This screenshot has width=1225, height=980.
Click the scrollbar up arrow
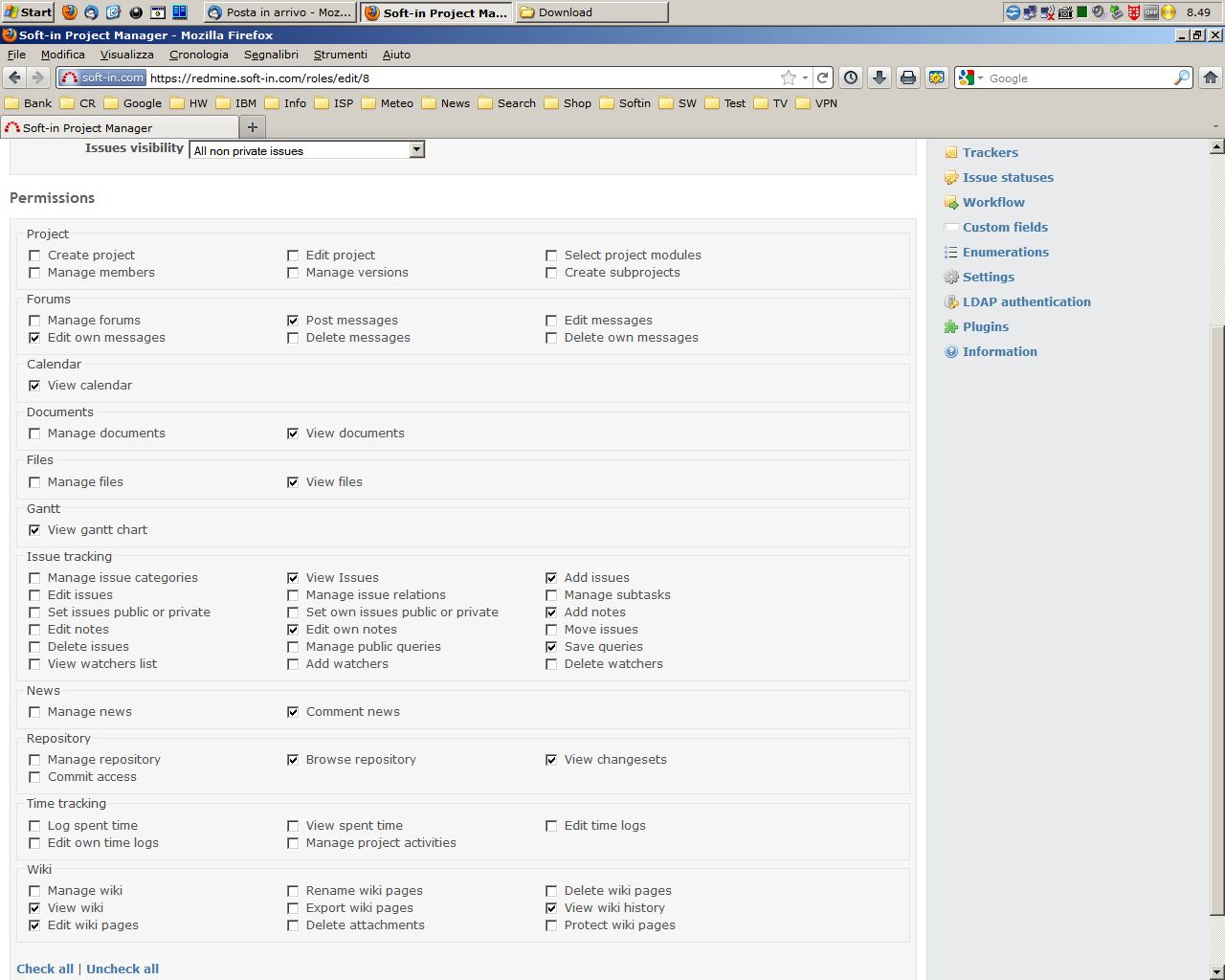click(x=1217, y=147)
